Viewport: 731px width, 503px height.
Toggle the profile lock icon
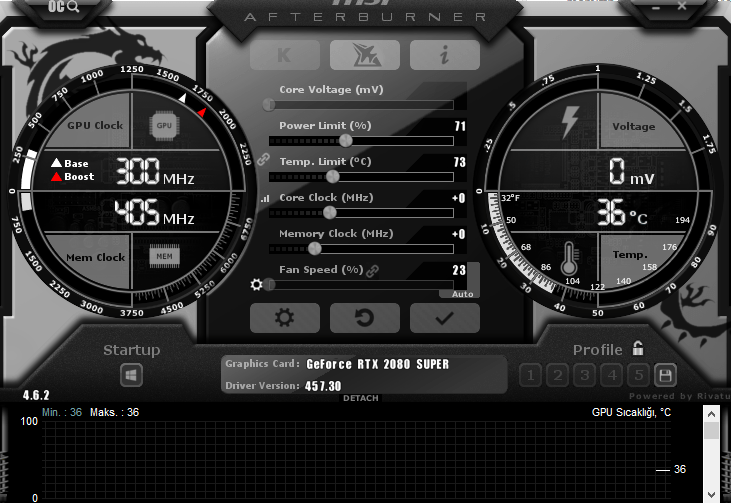pos(638,348)
